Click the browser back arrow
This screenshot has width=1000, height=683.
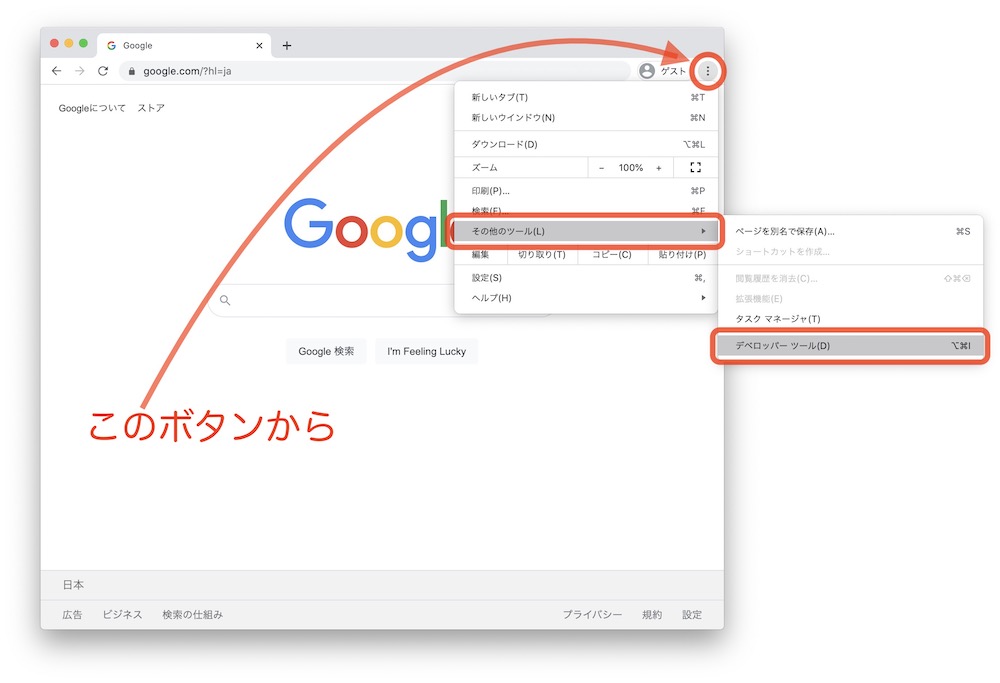[57, 71]
